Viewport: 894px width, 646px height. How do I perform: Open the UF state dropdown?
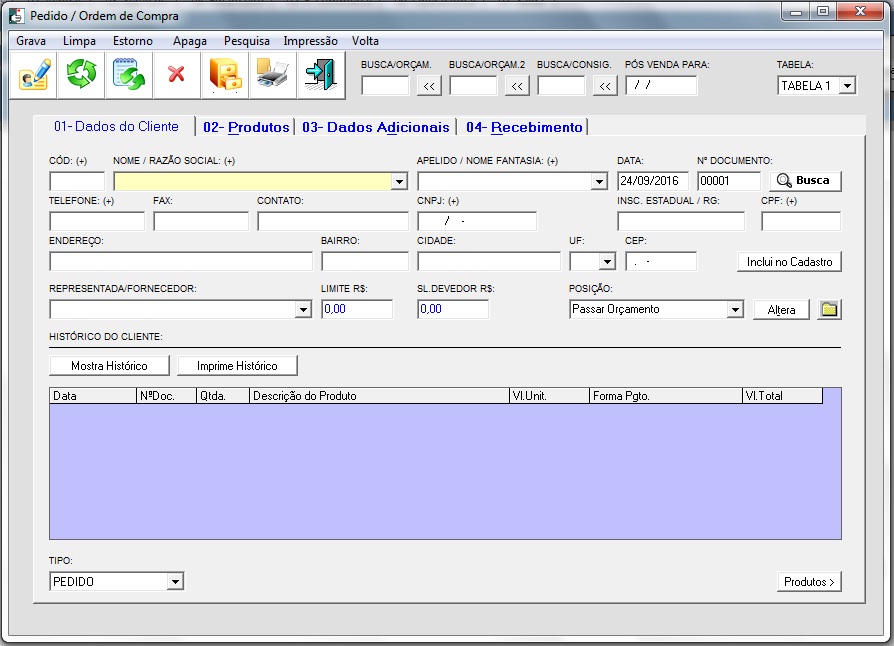click(x=606, y=262)
